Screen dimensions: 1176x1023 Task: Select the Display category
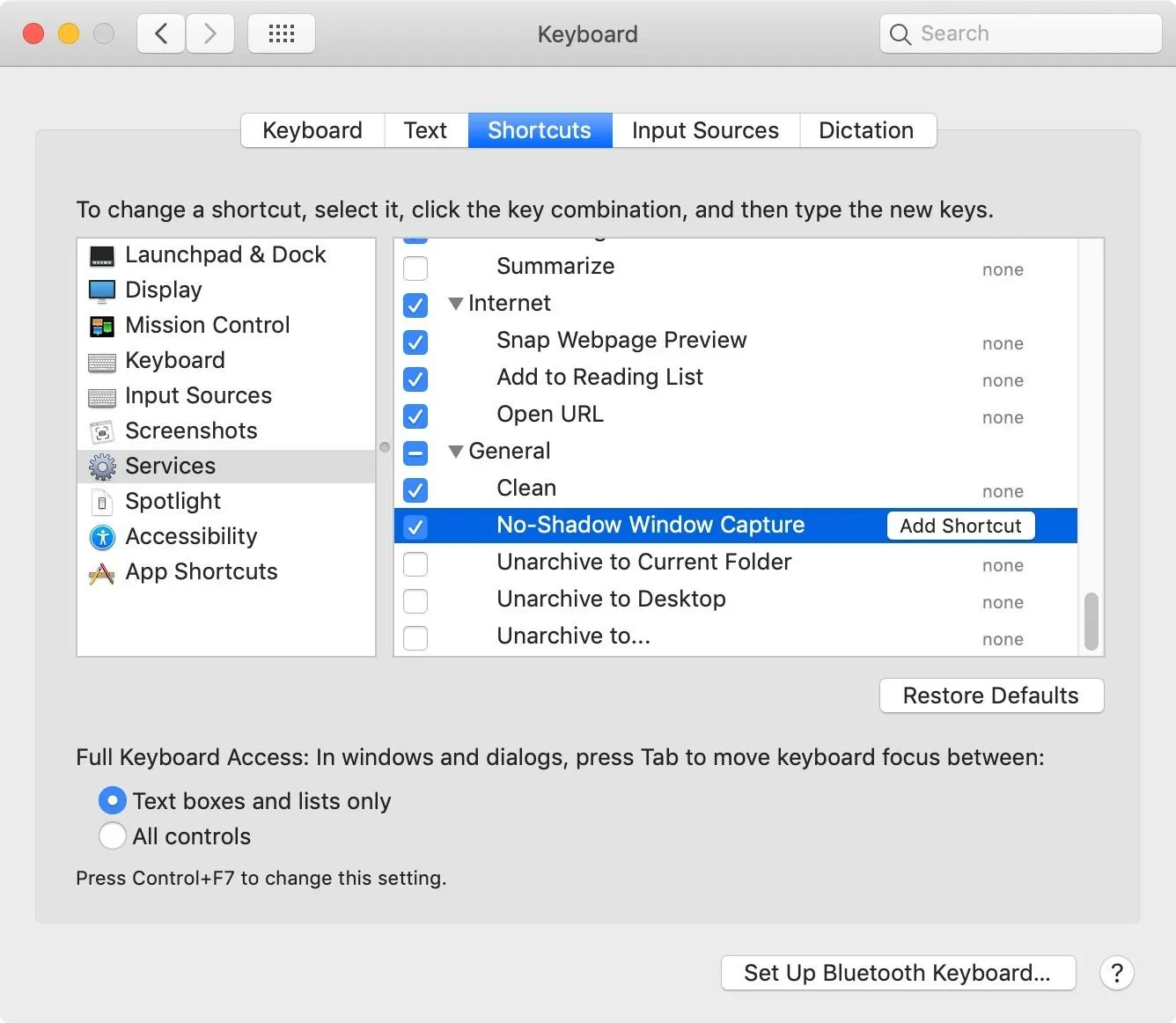226,291
